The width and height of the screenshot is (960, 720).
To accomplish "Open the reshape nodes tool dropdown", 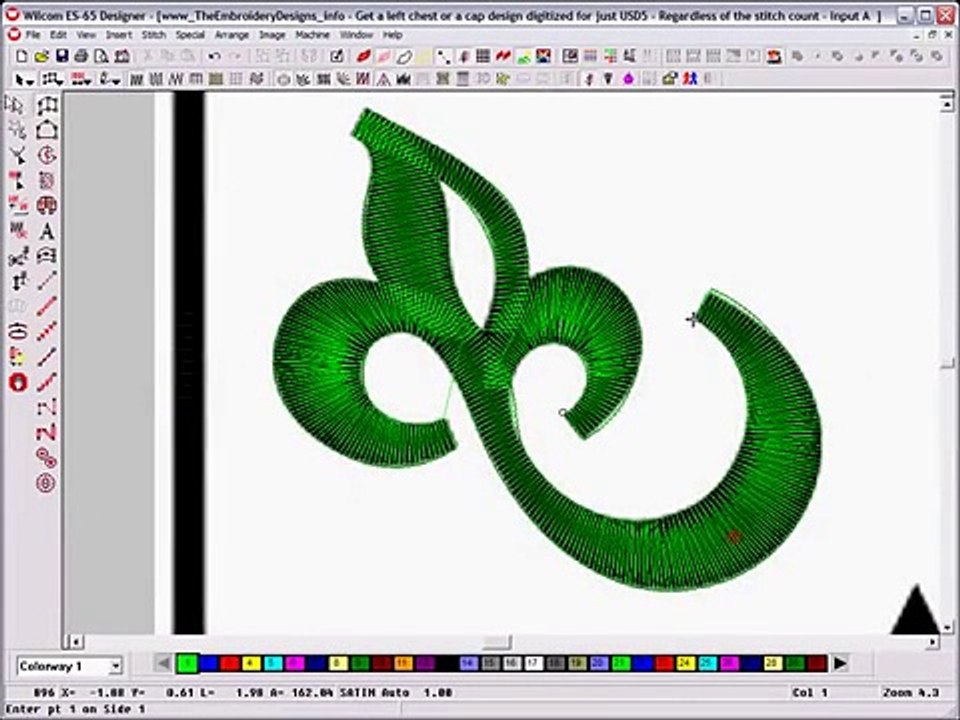I will [53, 79].
